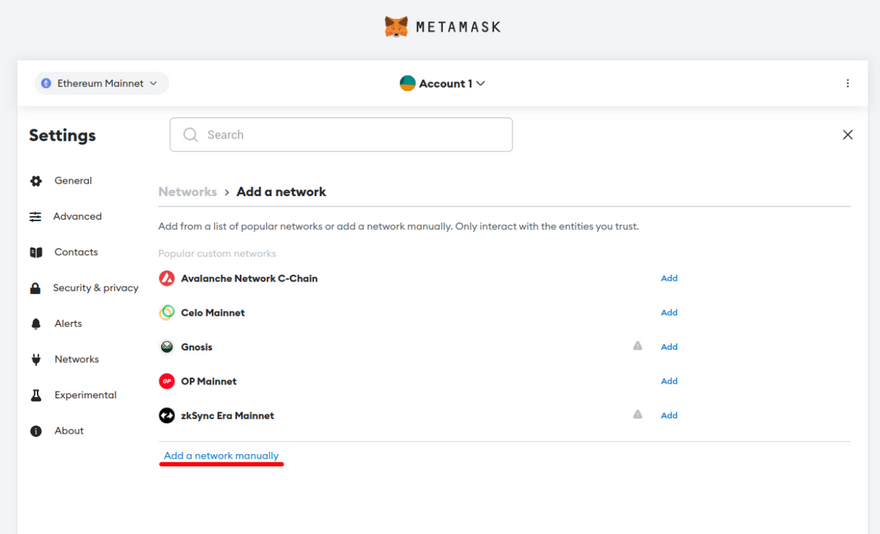
Task: Click the zkSync Era warning triangle
Action: pos(638,414)
